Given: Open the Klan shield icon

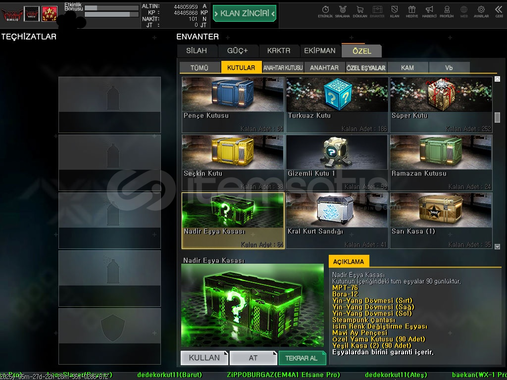Looking at the screenshot, I should tap(394, 11).
